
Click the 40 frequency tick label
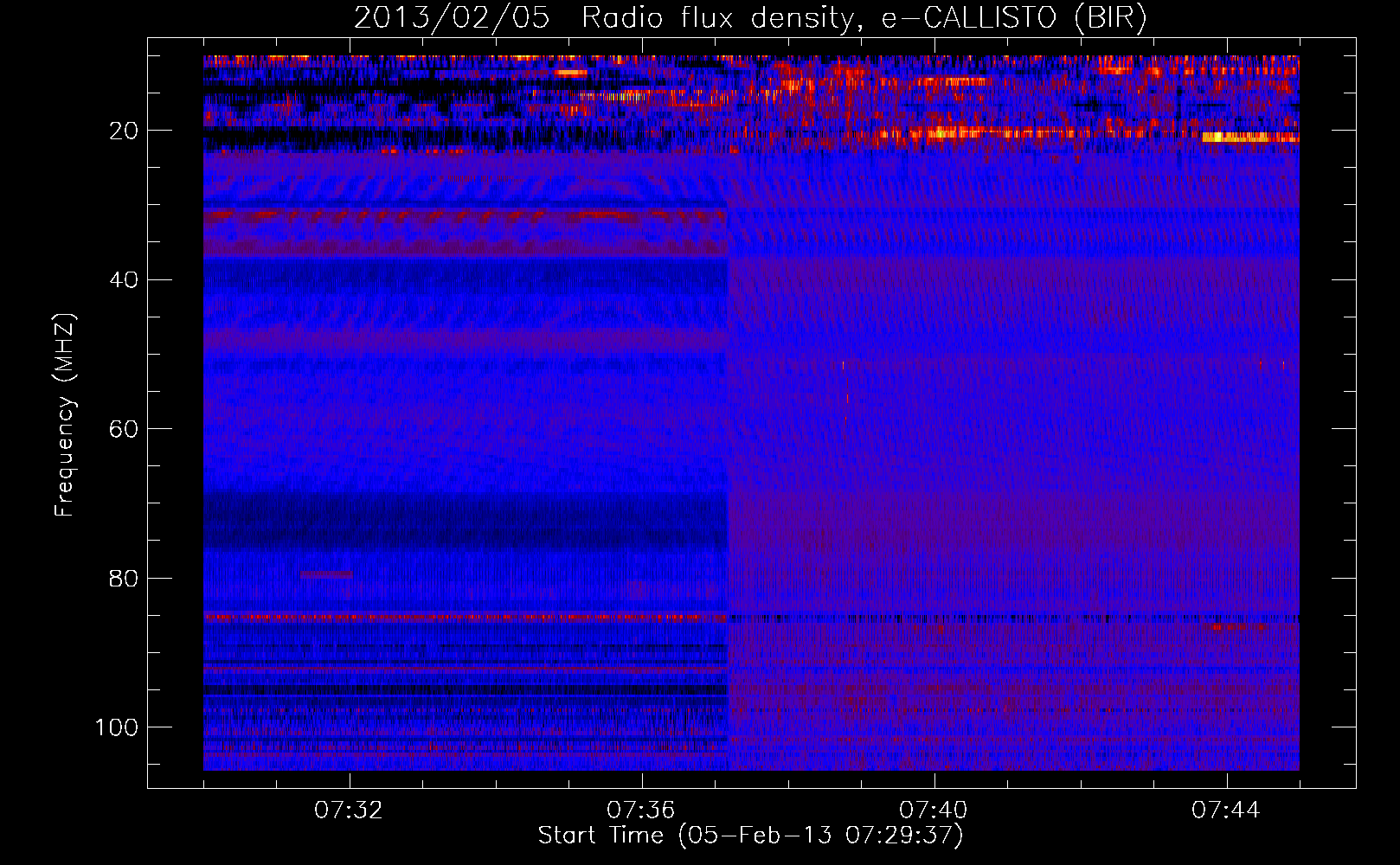click(x=124, y=280)
